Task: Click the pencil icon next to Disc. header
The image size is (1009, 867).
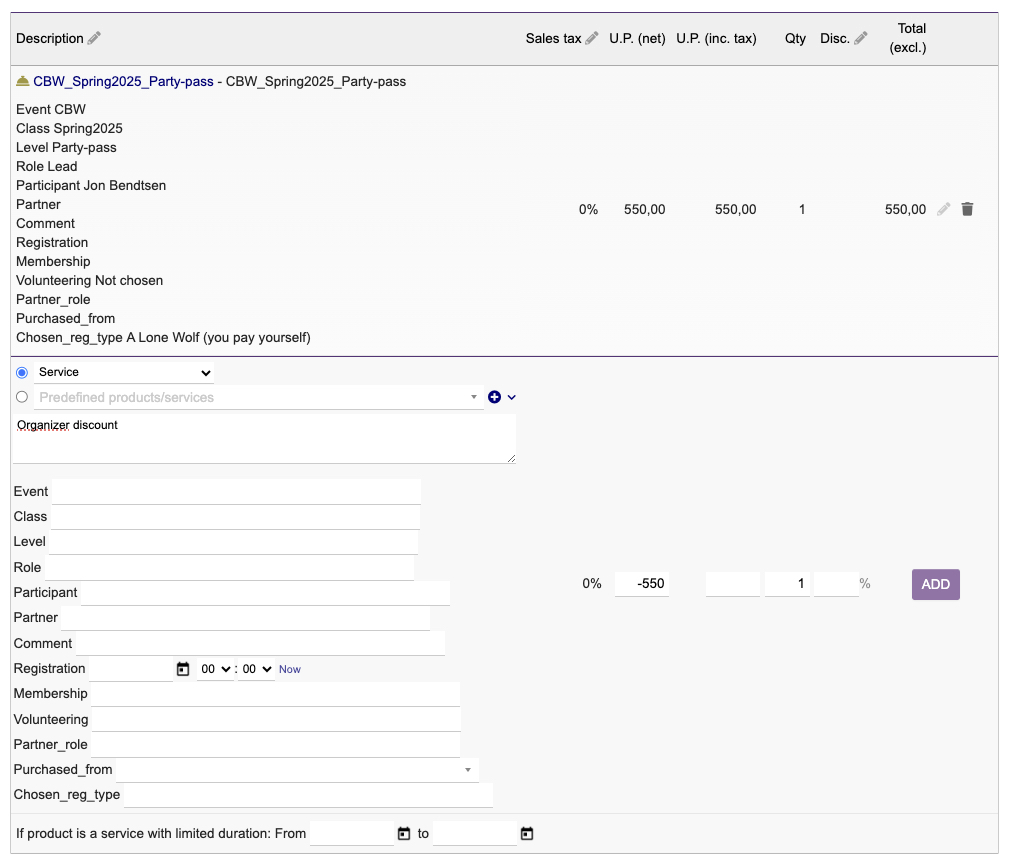Action: [x=861, y=38]
